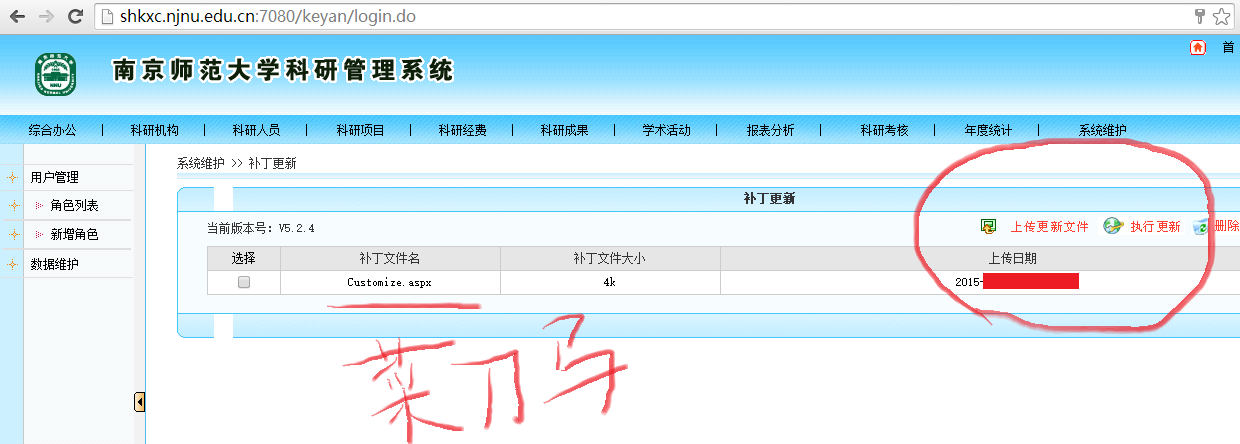
Task: Reload the page with refresh icon
Action: click(x=75, y=17)
